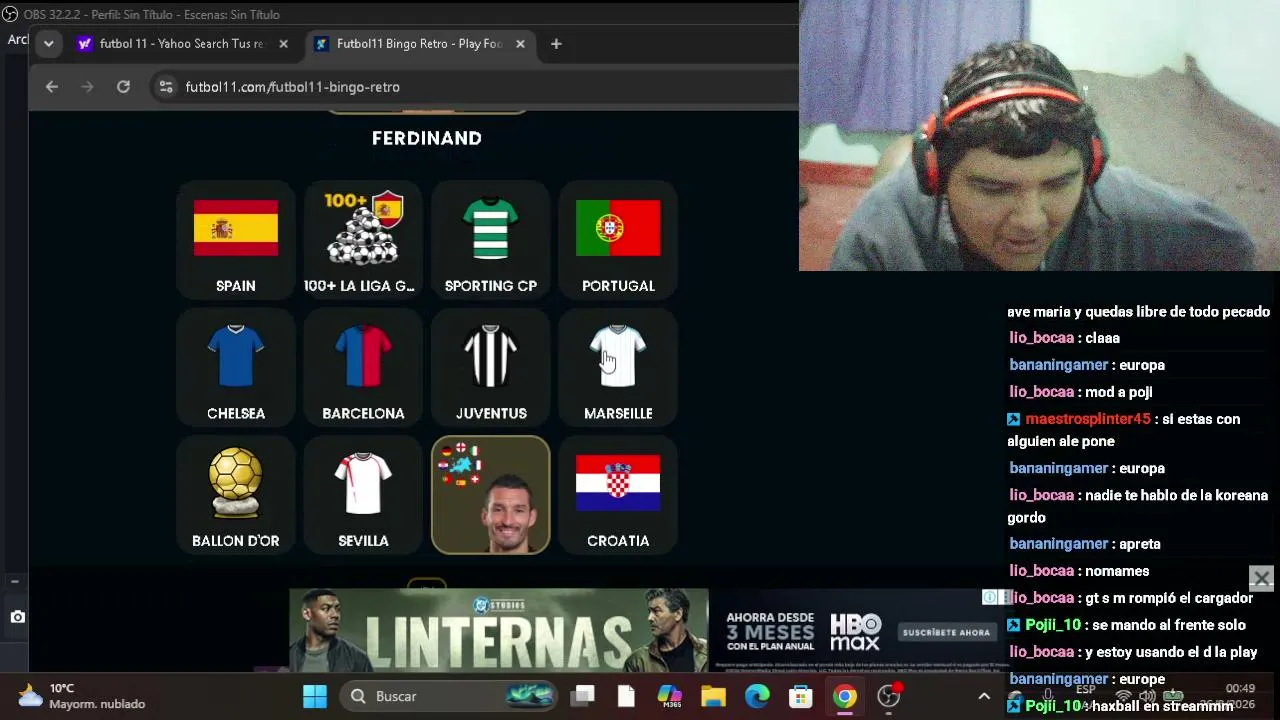Image resolution: width=1280 pixels, height=720 pixels.
Task: Open File Explorer from the taskbar
Action: click(713, 696)
